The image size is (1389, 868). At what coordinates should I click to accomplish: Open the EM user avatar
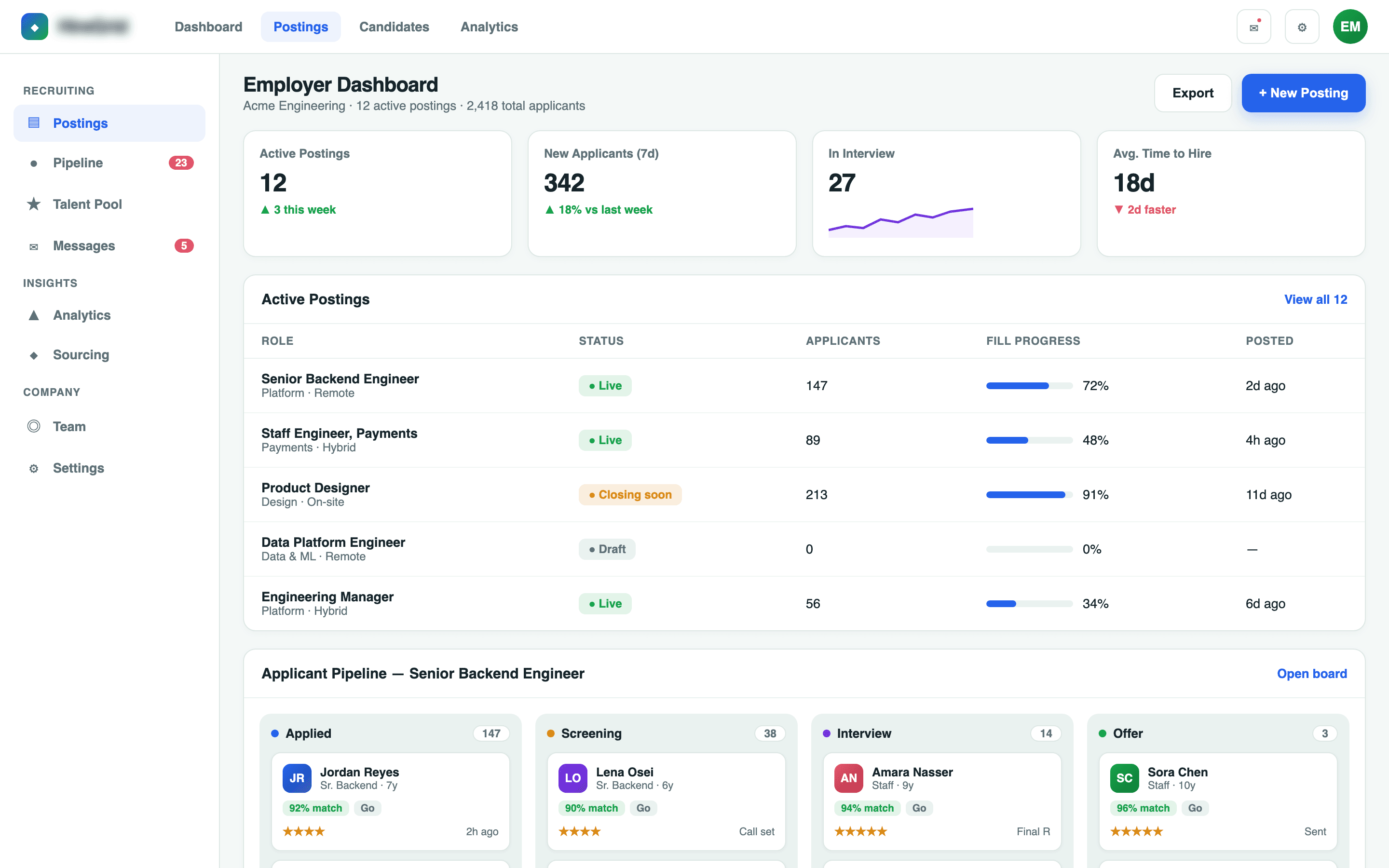(x=1350, y=27)
